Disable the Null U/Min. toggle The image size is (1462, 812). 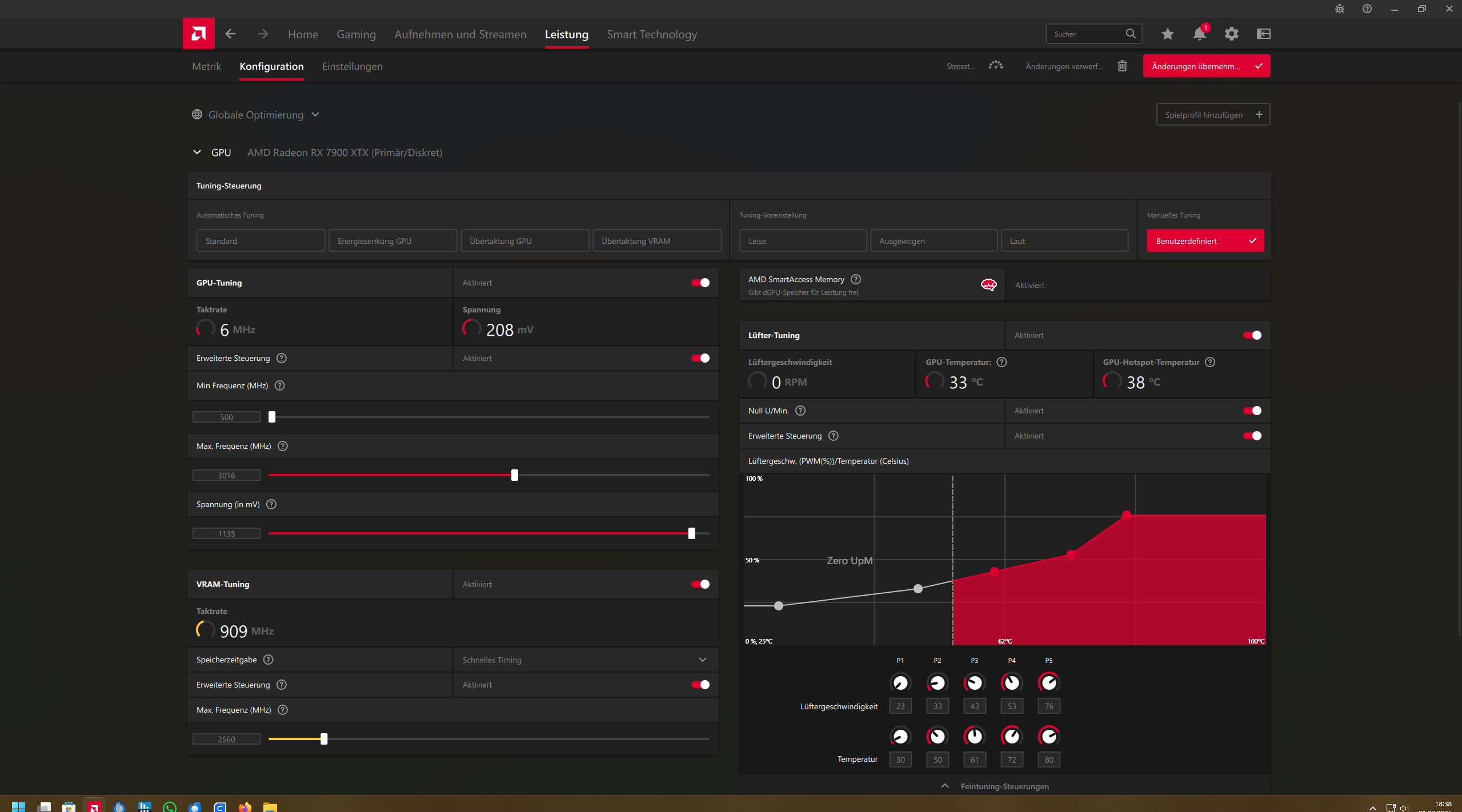1252,411
